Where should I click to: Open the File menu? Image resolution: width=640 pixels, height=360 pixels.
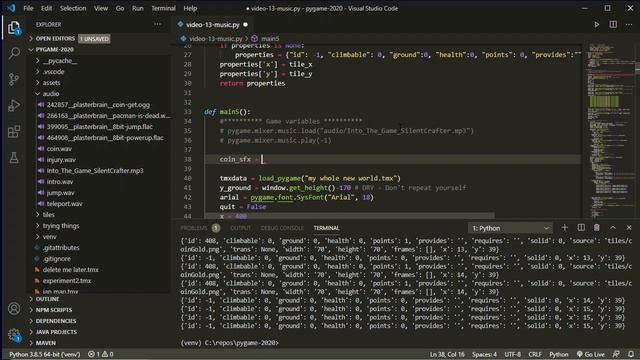tap(28, 8)
